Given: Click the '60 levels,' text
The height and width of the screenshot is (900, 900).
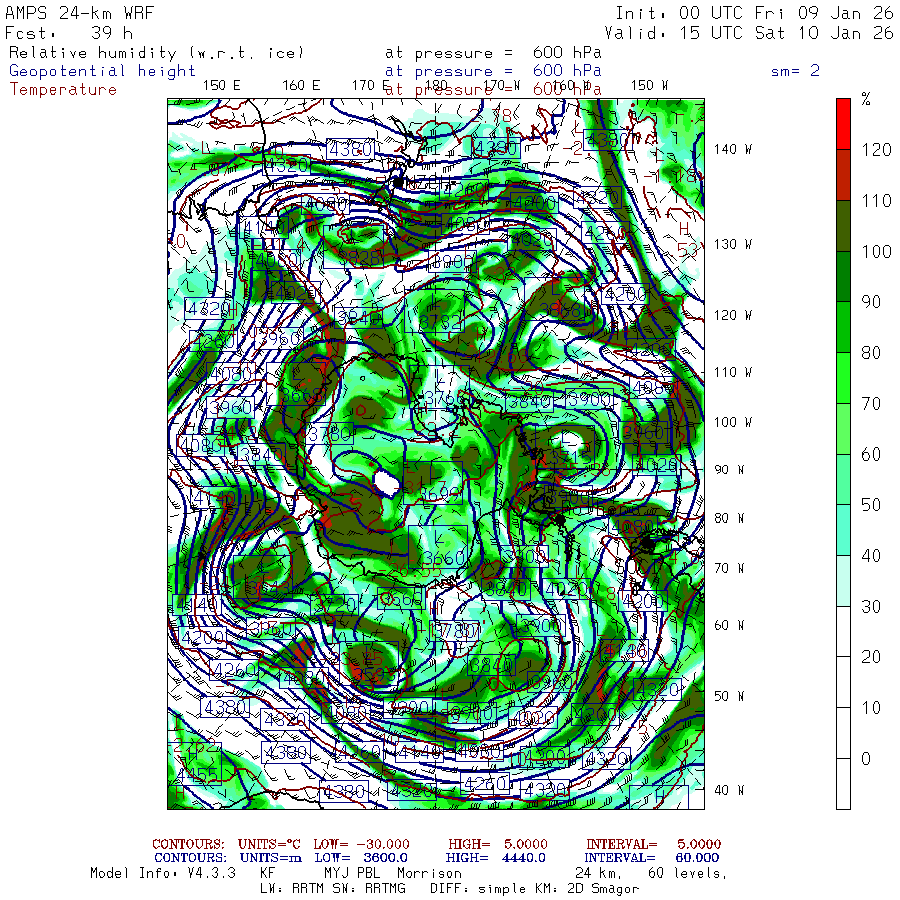Looking at the screenshot, I should pos(688,873).
